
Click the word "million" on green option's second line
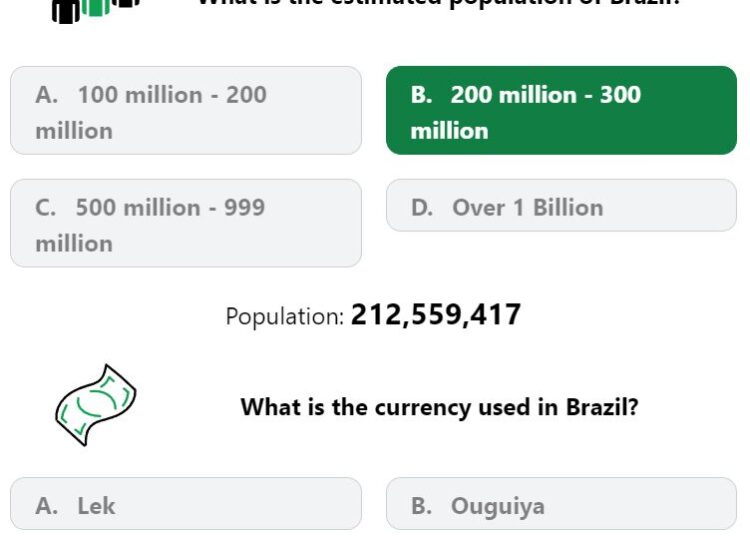click(x=450, y=131)
